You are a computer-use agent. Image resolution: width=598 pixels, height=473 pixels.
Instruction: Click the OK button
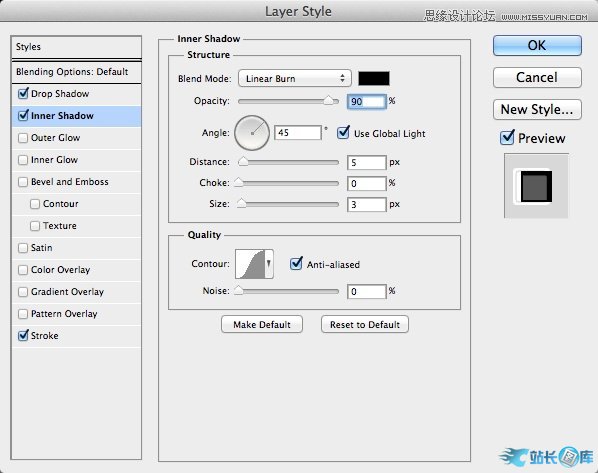537,45
